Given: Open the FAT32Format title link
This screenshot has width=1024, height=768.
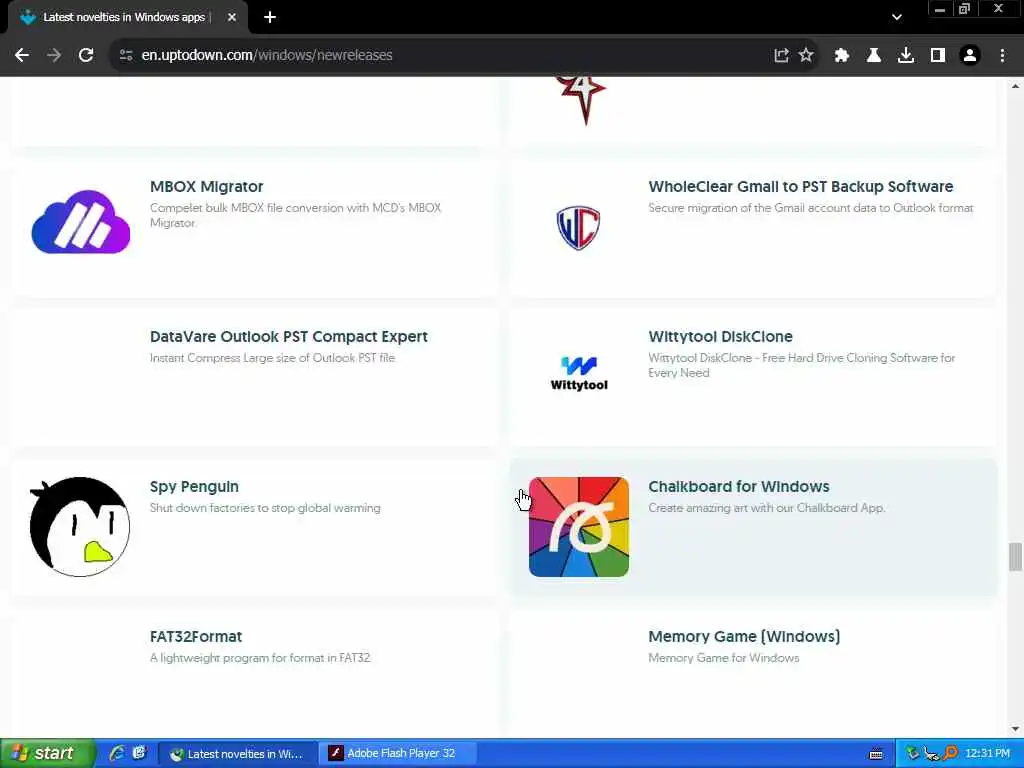Looking at the screenshot, I should (x=196, y=637).
